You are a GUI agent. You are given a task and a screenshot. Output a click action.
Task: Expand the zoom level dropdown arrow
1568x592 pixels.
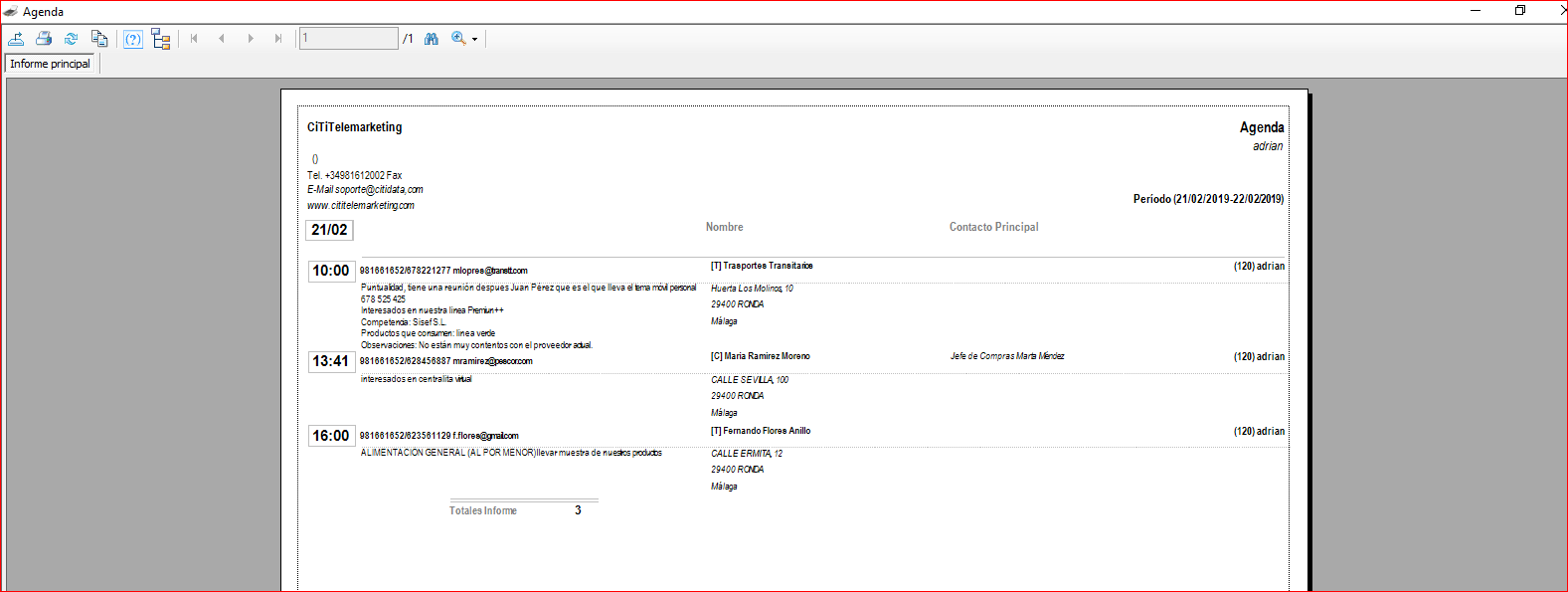coord(474,40)
